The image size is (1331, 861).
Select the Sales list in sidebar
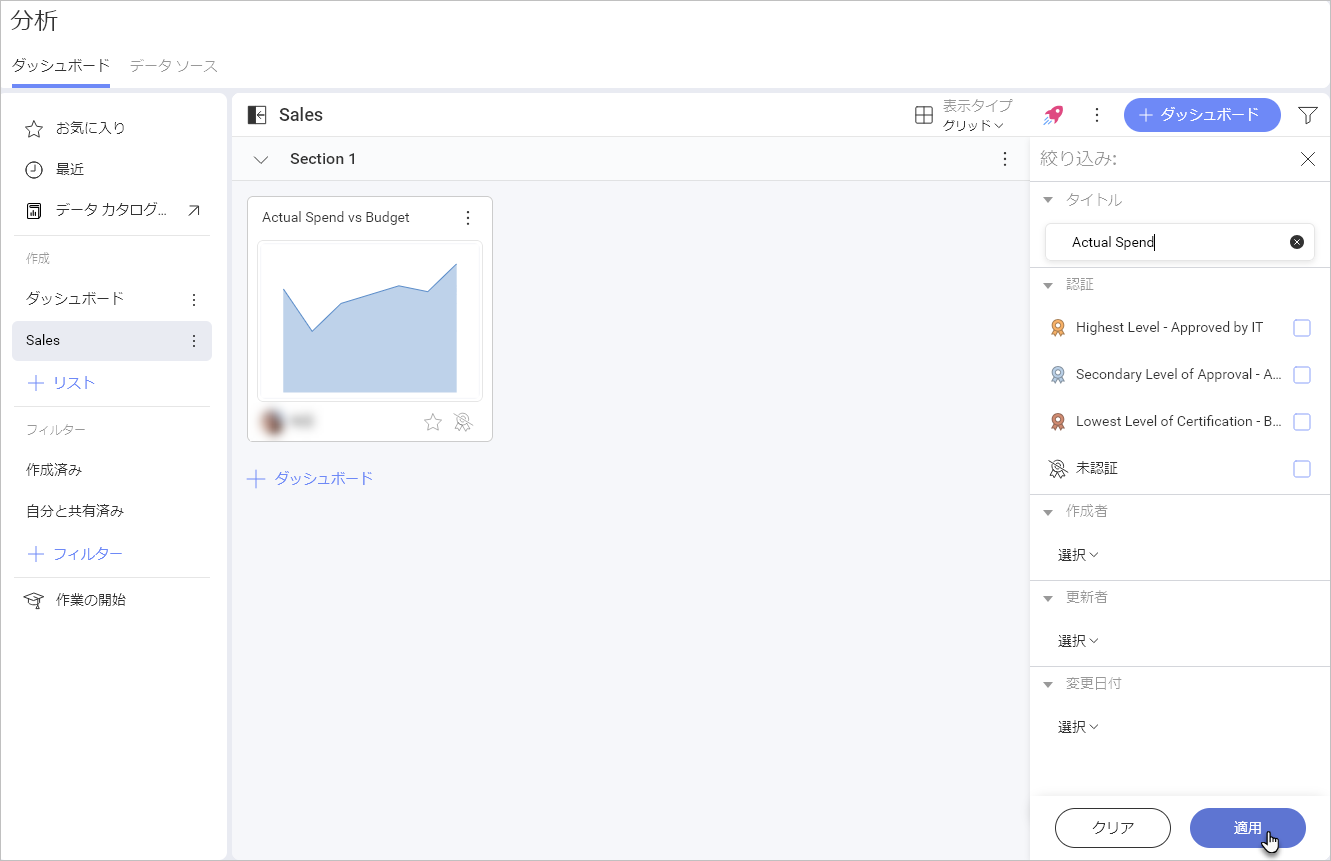(x=112, y=341)
